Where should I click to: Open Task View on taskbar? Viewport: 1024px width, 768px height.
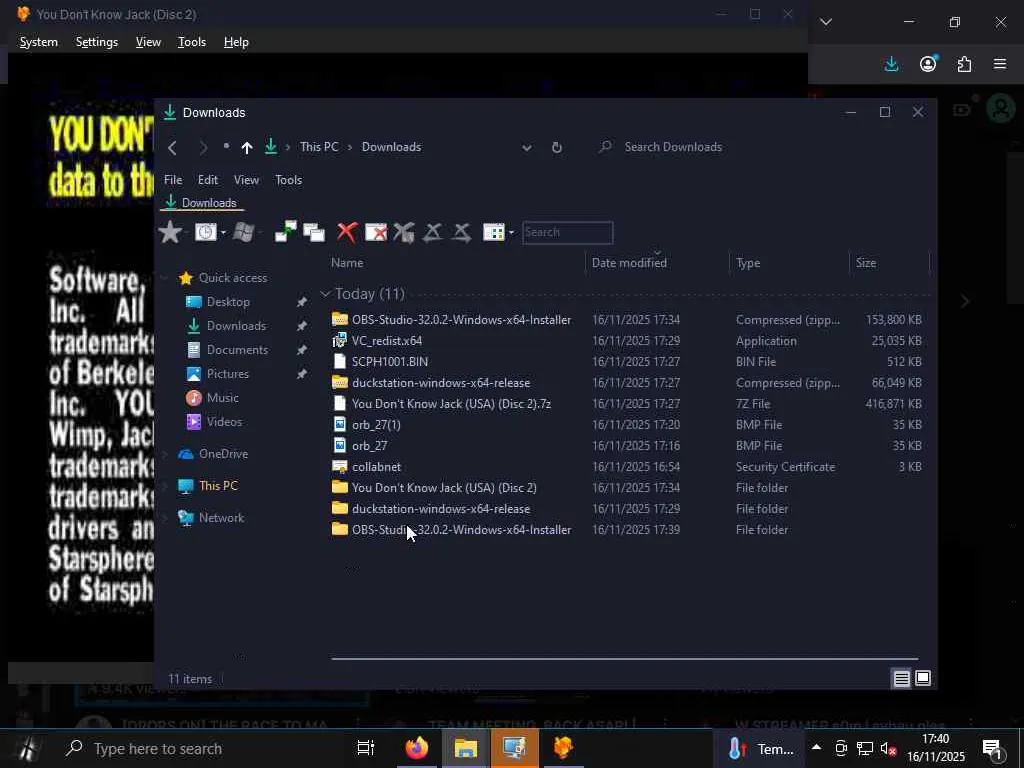(x=366, y=748)
